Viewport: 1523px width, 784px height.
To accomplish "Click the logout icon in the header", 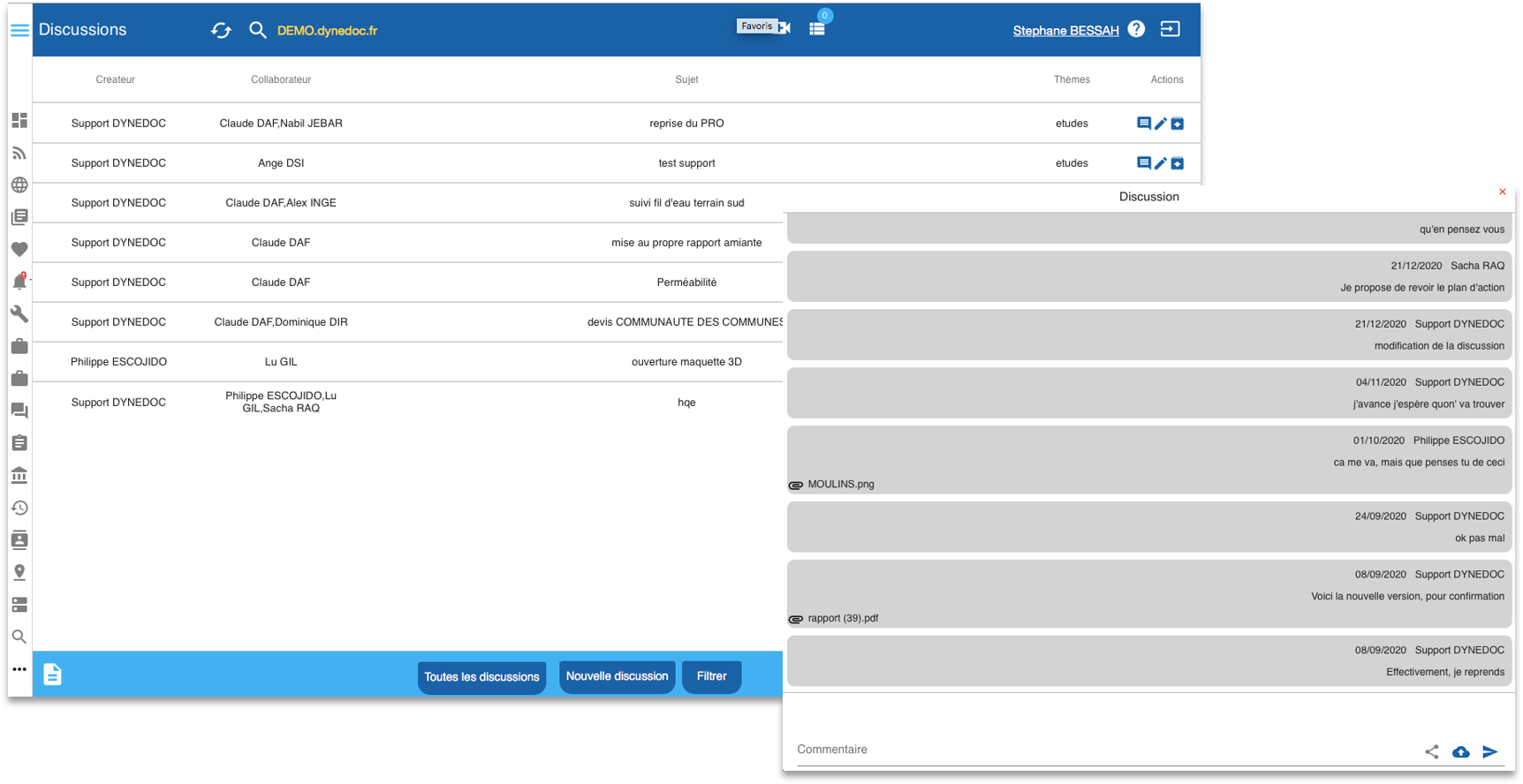I will 1170,29.
